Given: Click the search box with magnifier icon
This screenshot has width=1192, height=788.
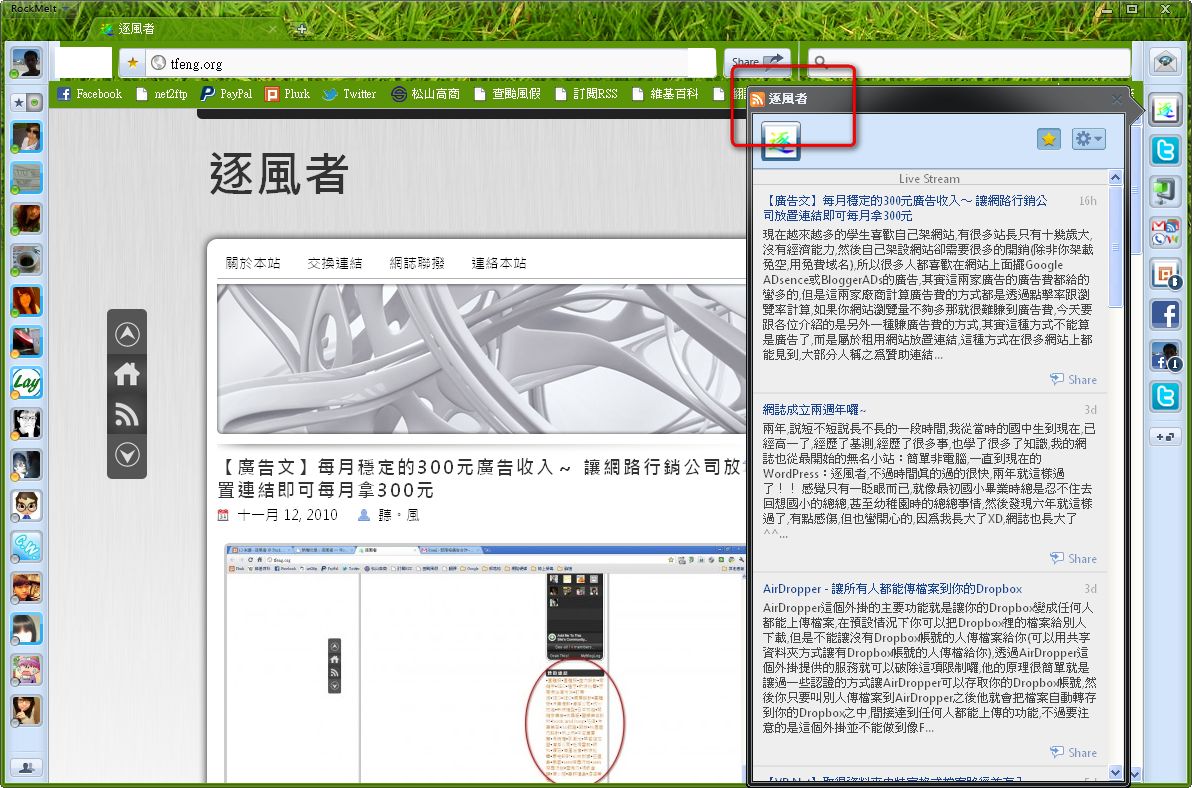Looking at the screenshot, I should 968,62.
